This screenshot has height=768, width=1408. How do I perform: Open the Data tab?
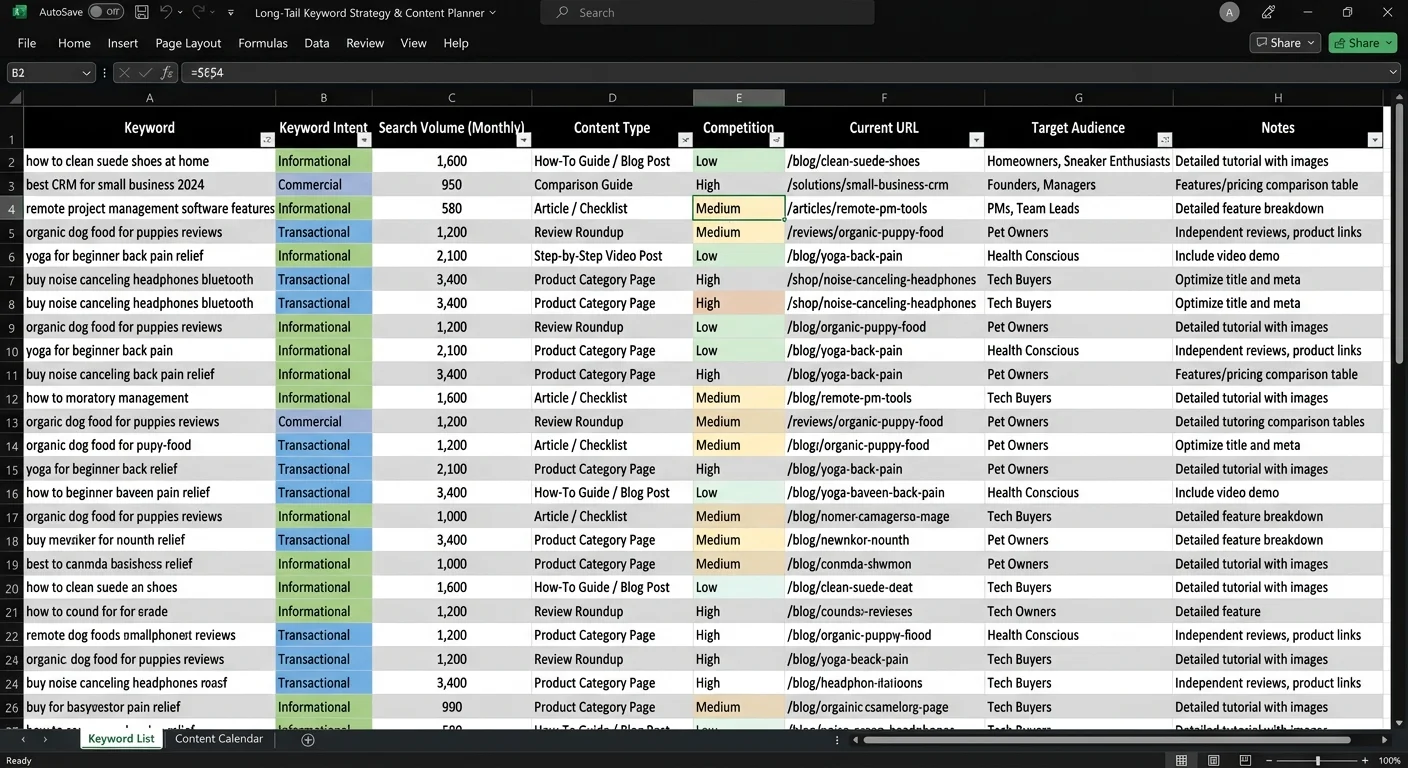click(x=317, y=43)
